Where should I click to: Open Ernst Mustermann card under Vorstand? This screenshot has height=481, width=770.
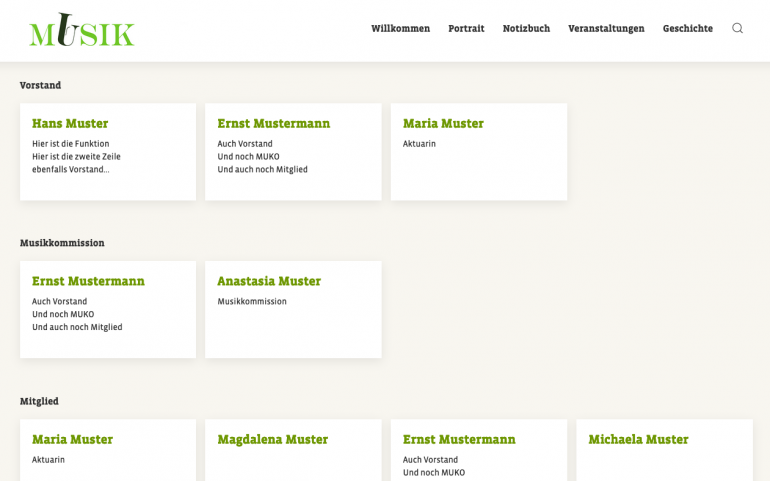tap(293, 151)
